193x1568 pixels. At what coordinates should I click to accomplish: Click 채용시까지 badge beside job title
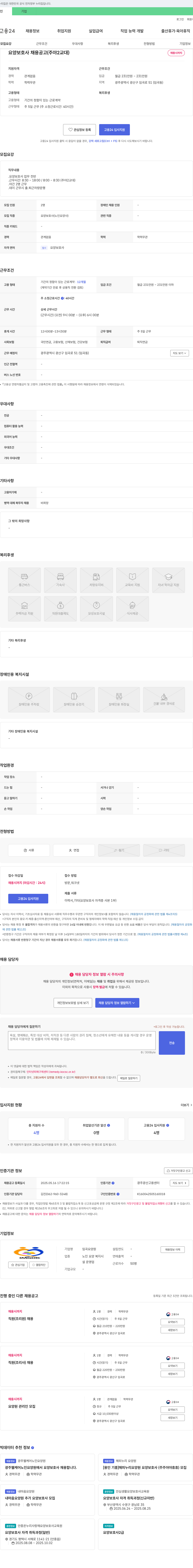(176, 53)
